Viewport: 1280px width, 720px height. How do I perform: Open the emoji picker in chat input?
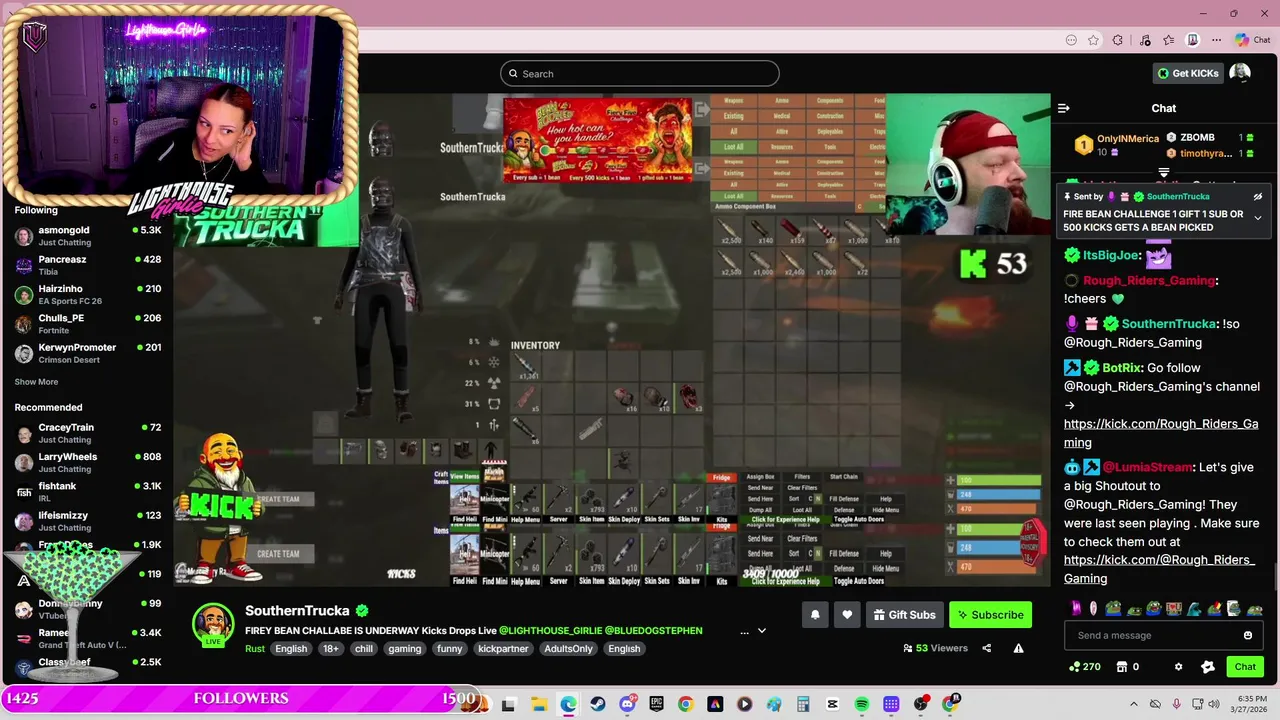[x=1247, y=635]
